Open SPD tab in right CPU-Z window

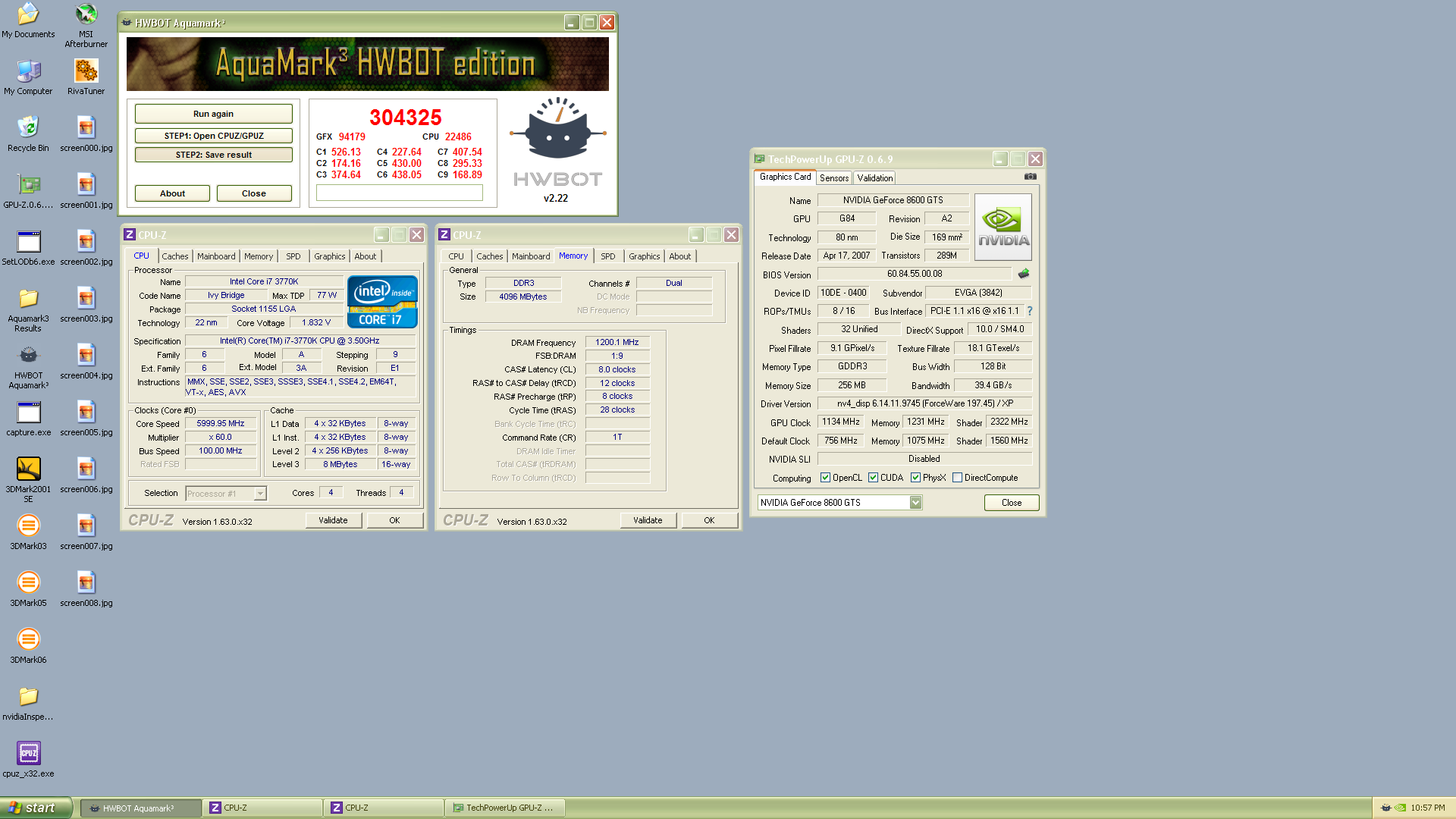point(608,256)
